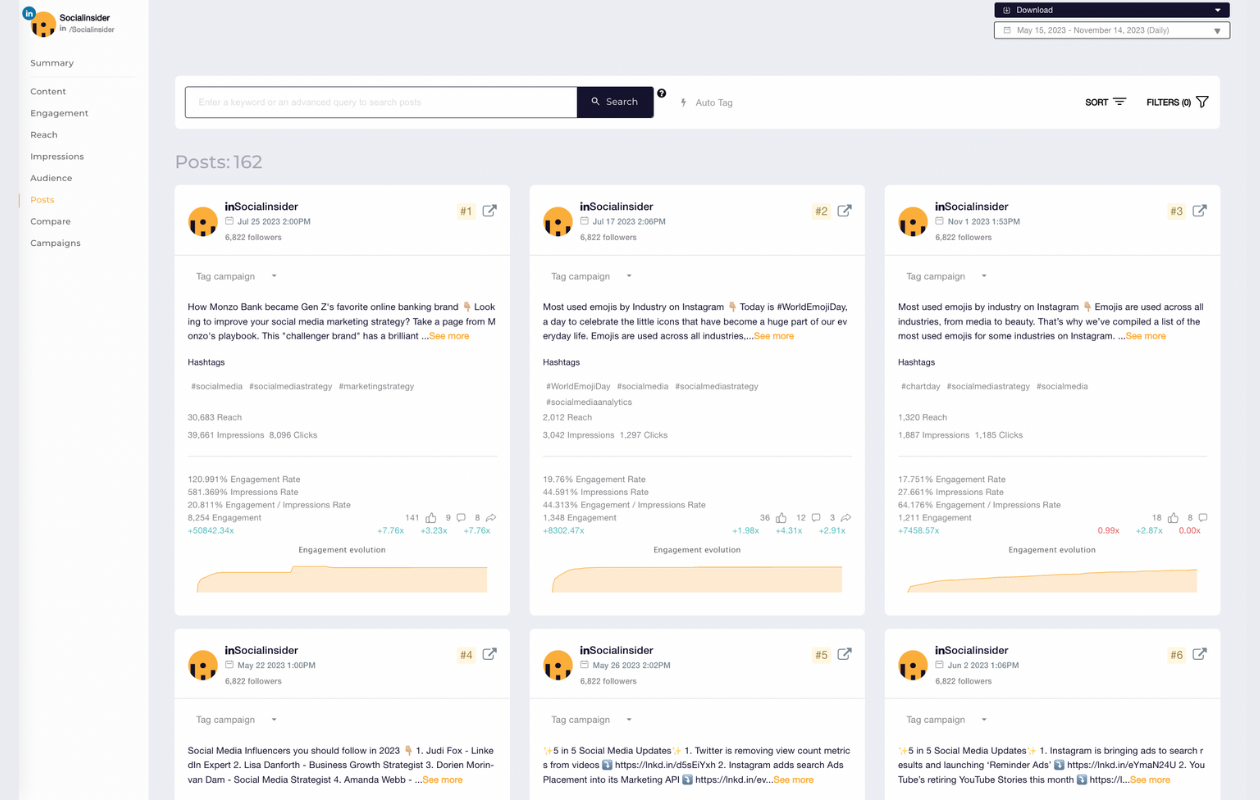This screenshot has height=800, width=1260.
Task: Click the 30,683 Reach value on post #1
Action: click(x=215, y=417)
